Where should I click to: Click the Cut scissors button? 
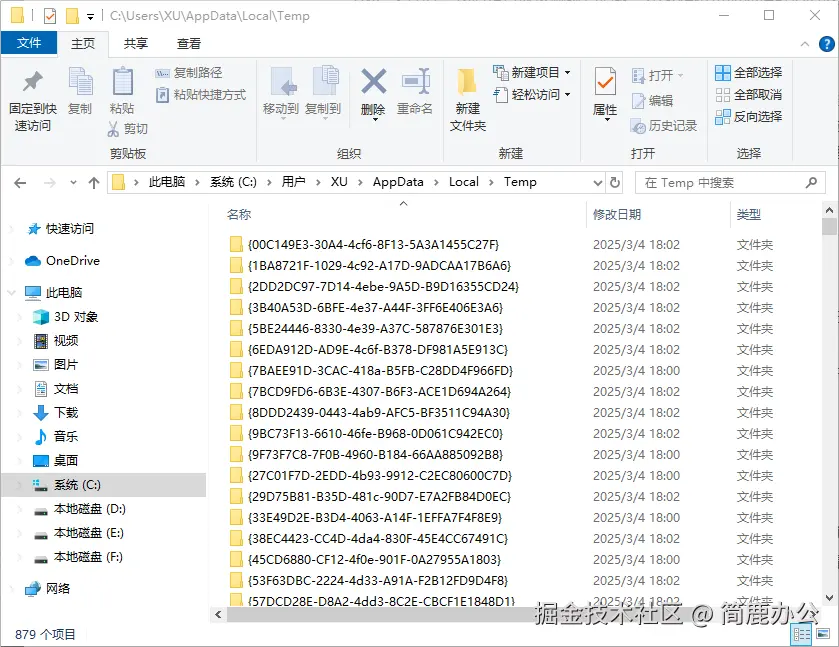point(127,129)
